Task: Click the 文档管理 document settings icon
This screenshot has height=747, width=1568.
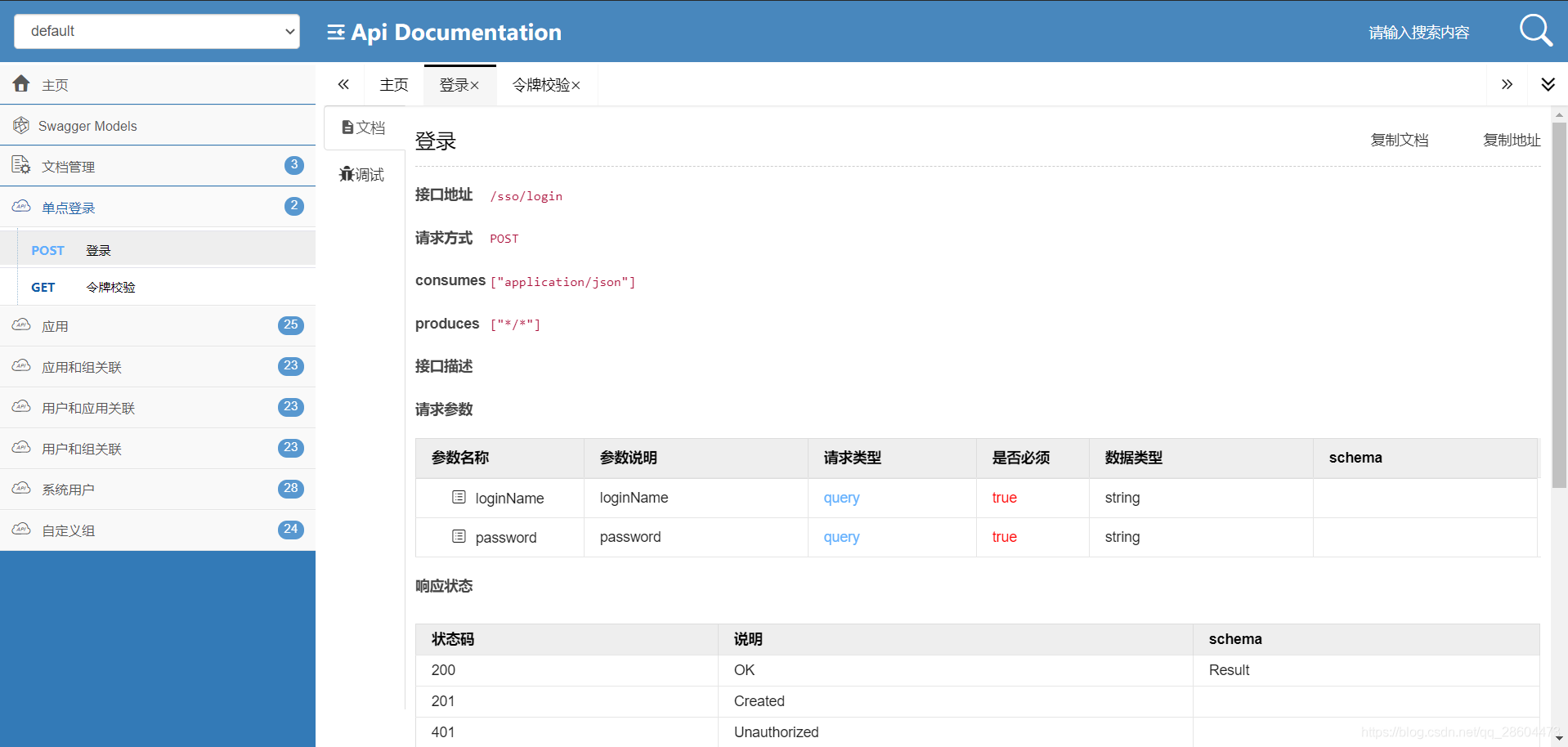Action: [x=21, y=165]
